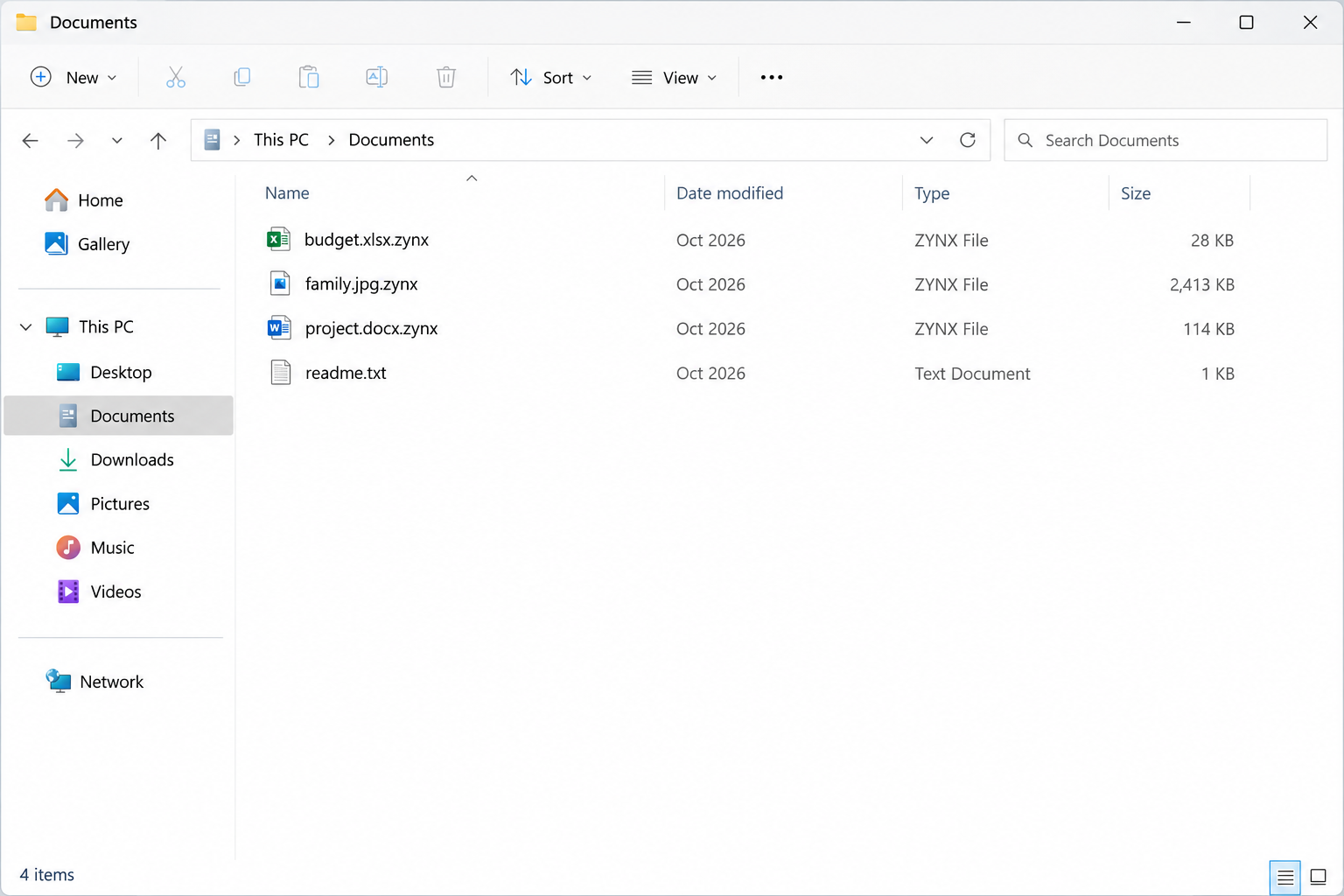Open Network in navigation pane
1344x896 pixels.
pyautogui.click(x=111, y=682)
